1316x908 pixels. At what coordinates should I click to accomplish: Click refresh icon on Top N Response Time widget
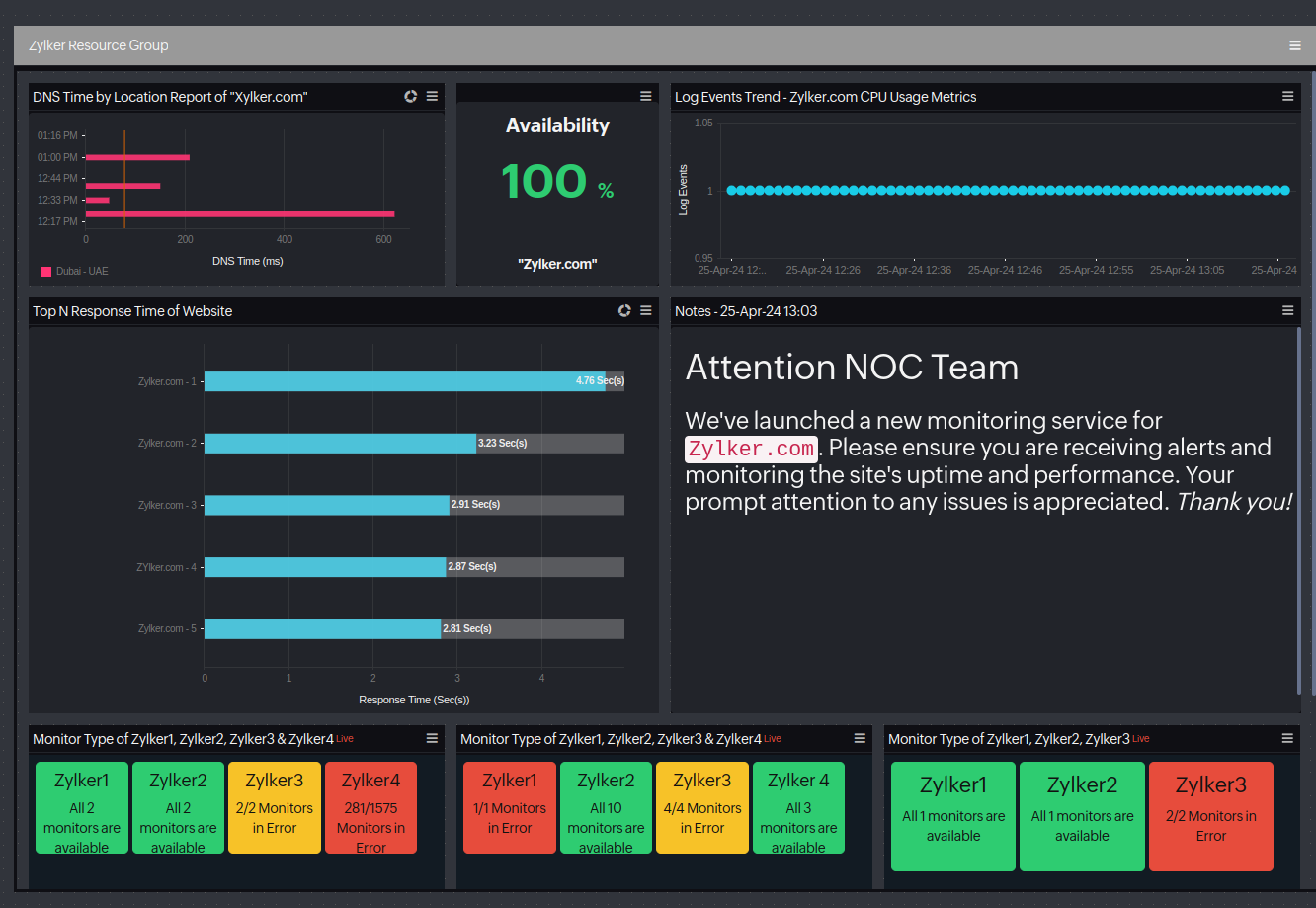(x=624, y=310)
